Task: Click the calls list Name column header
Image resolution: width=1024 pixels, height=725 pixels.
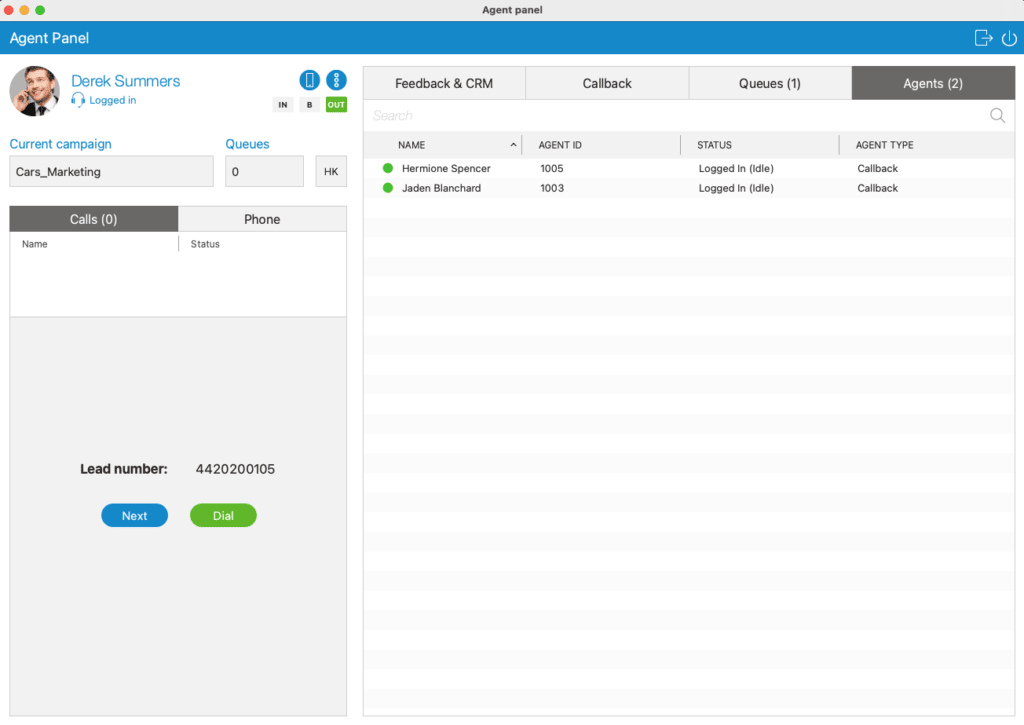Action: point(35,244)
